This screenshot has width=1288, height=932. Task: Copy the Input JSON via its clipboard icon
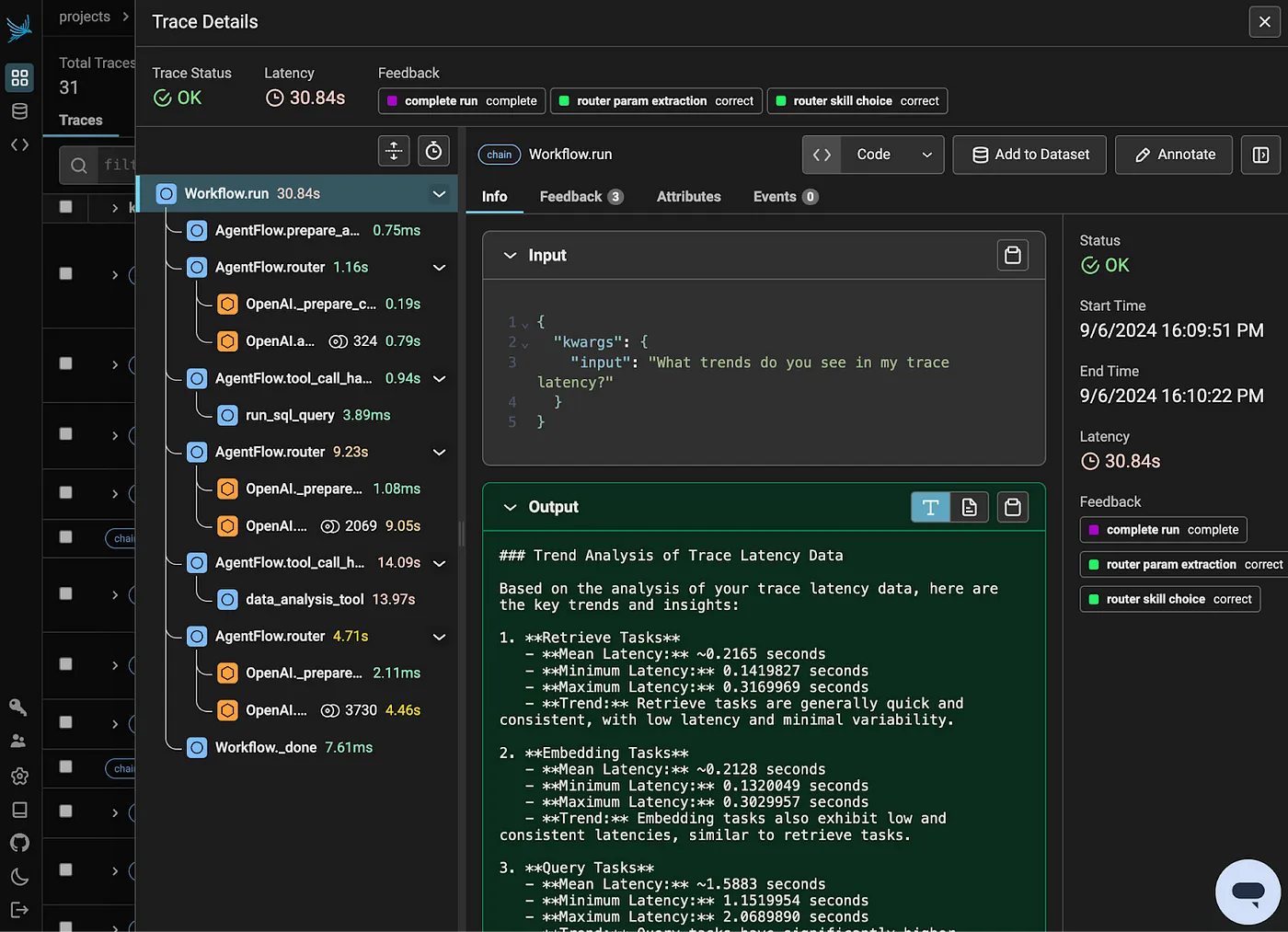coord(1012,255)
